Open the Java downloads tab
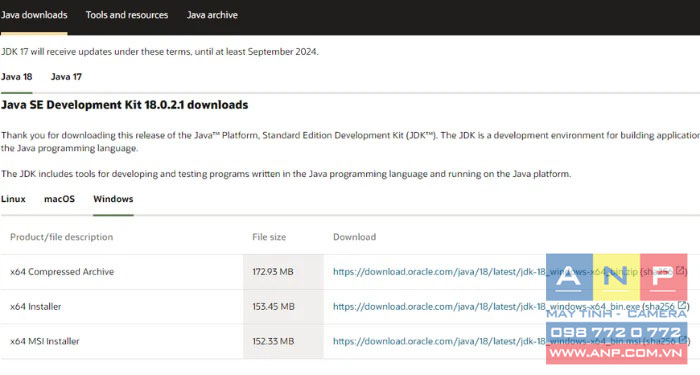Image resolution: width=700 pixels, height=375 pixels. 34,15
